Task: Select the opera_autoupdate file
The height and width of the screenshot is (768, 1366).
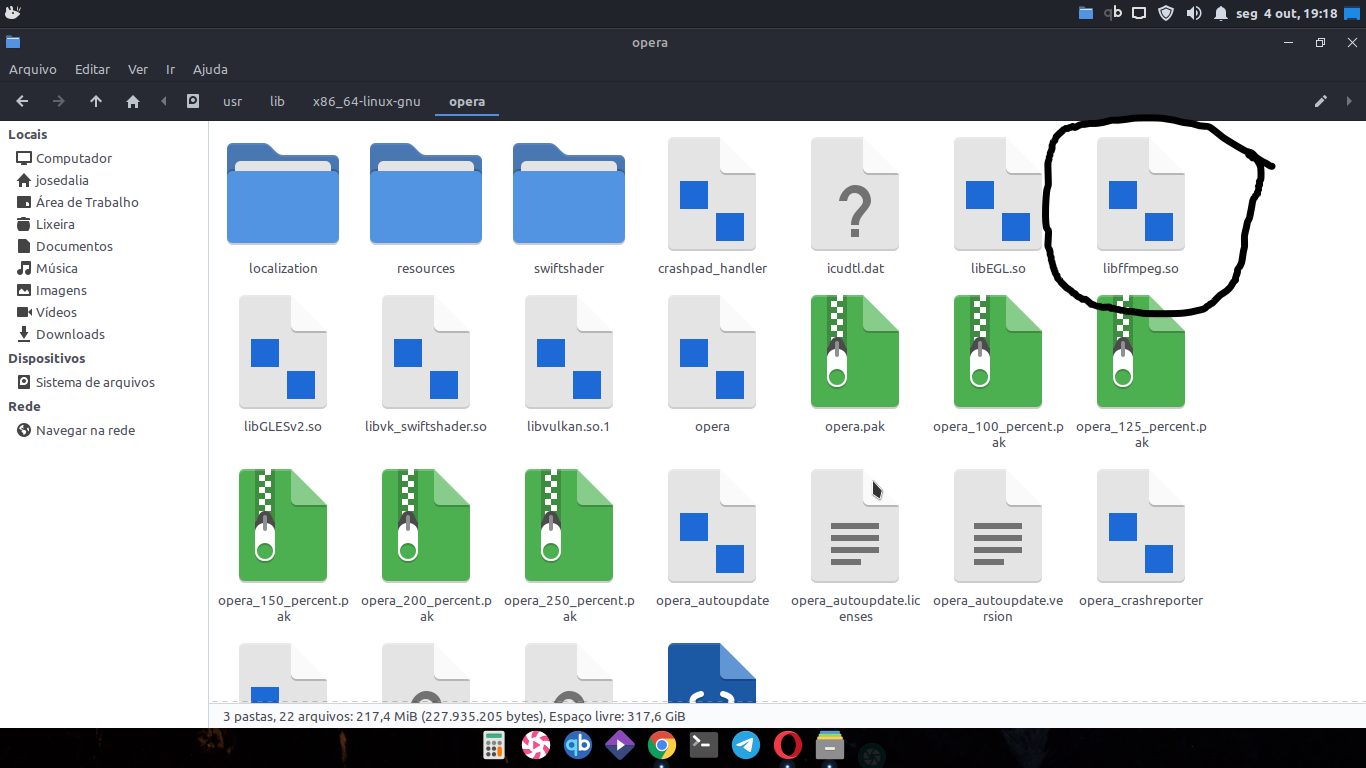Action: [x=712, y=526]
